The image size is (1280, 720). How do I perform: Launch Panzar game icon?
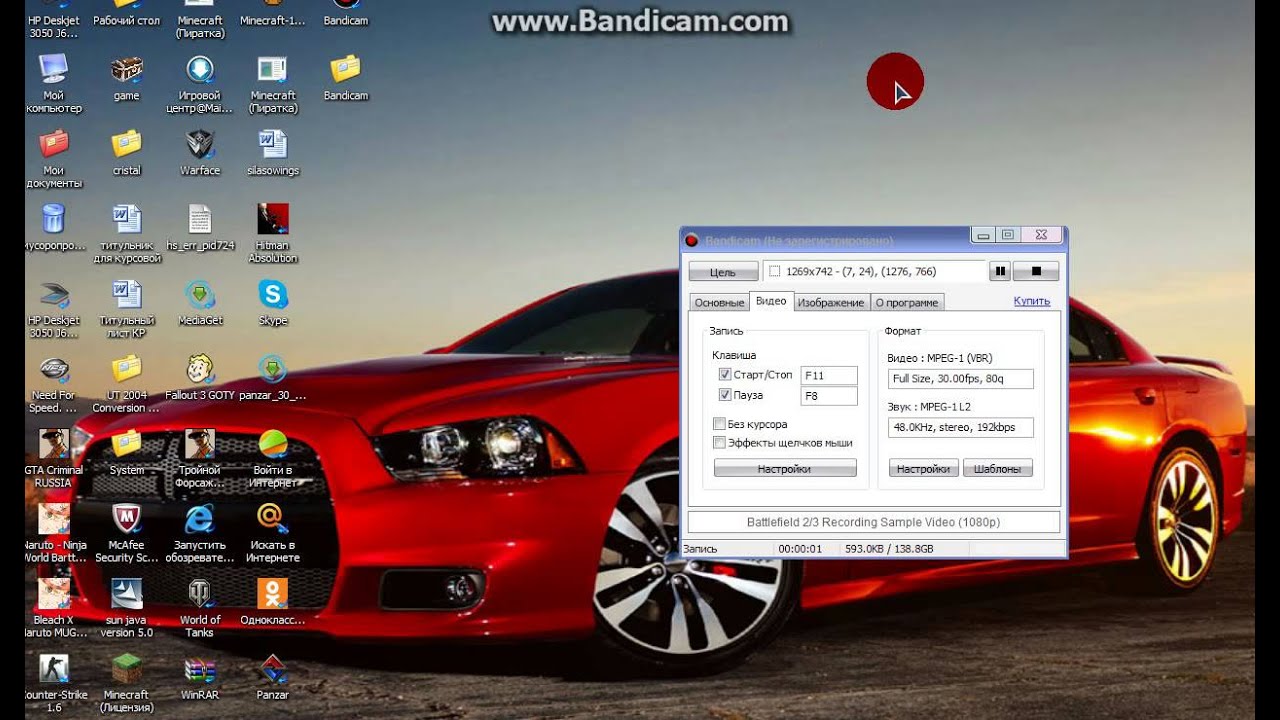tap(273, 677)
